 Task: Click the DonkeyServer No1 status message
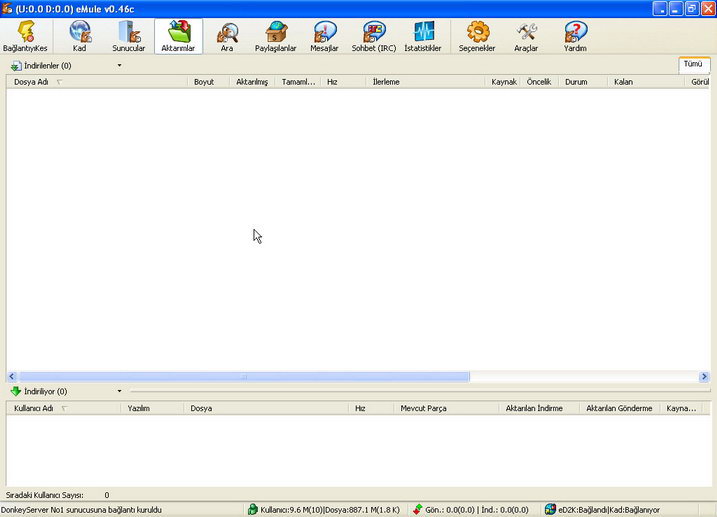coord(81,510)
